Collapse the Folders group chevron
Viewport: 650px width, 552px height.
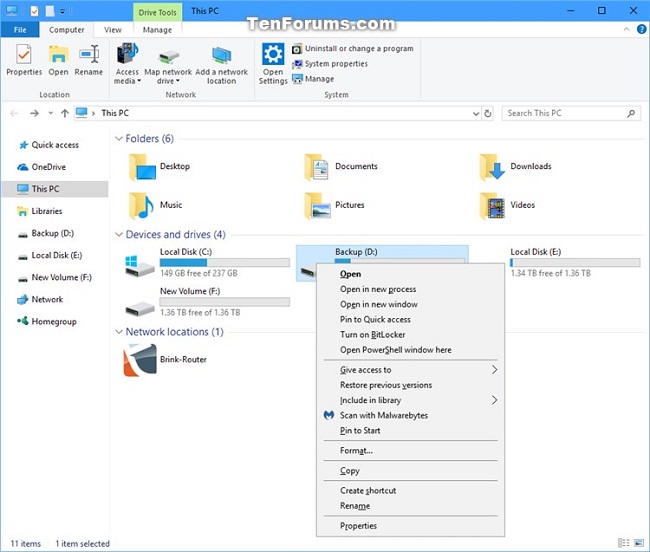pos(119,138)
